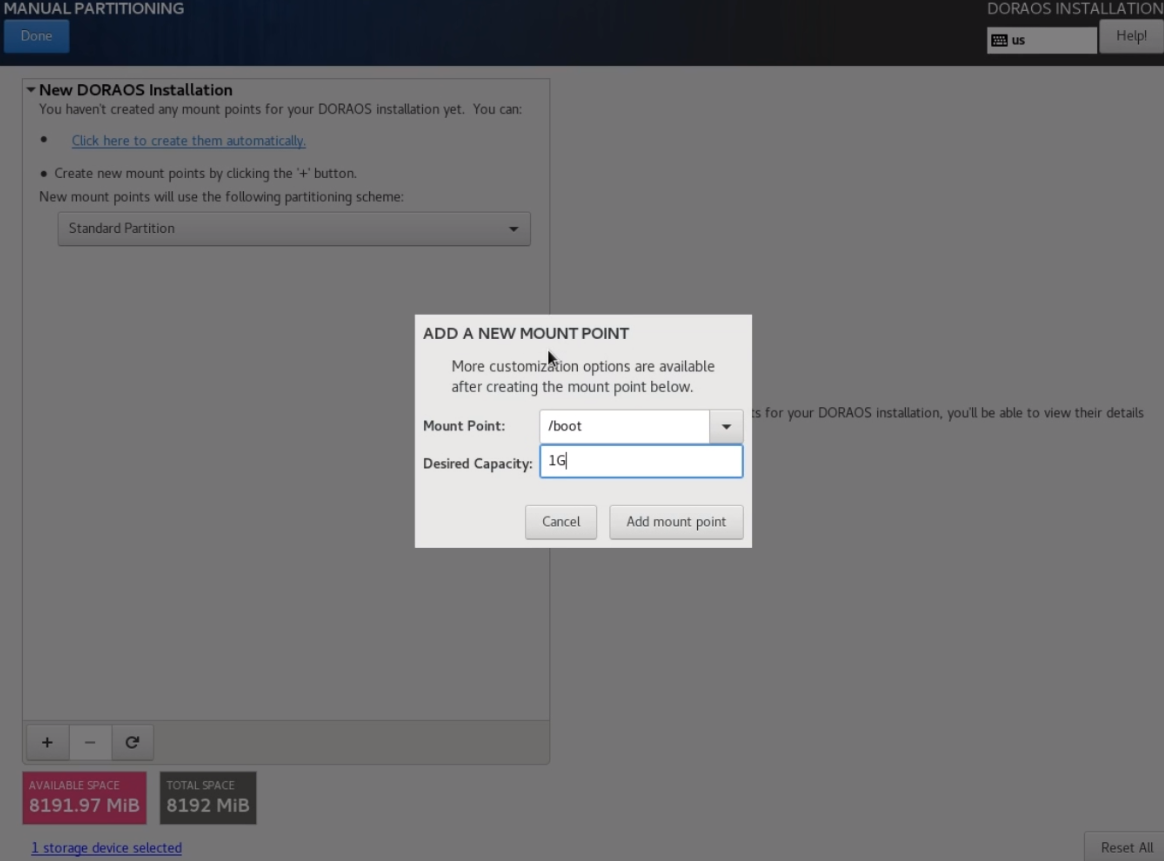The height and width of the screenshot is (861, 1164).
Task: Click the Mount Point text field with /boot
Action: pos(624,427)
